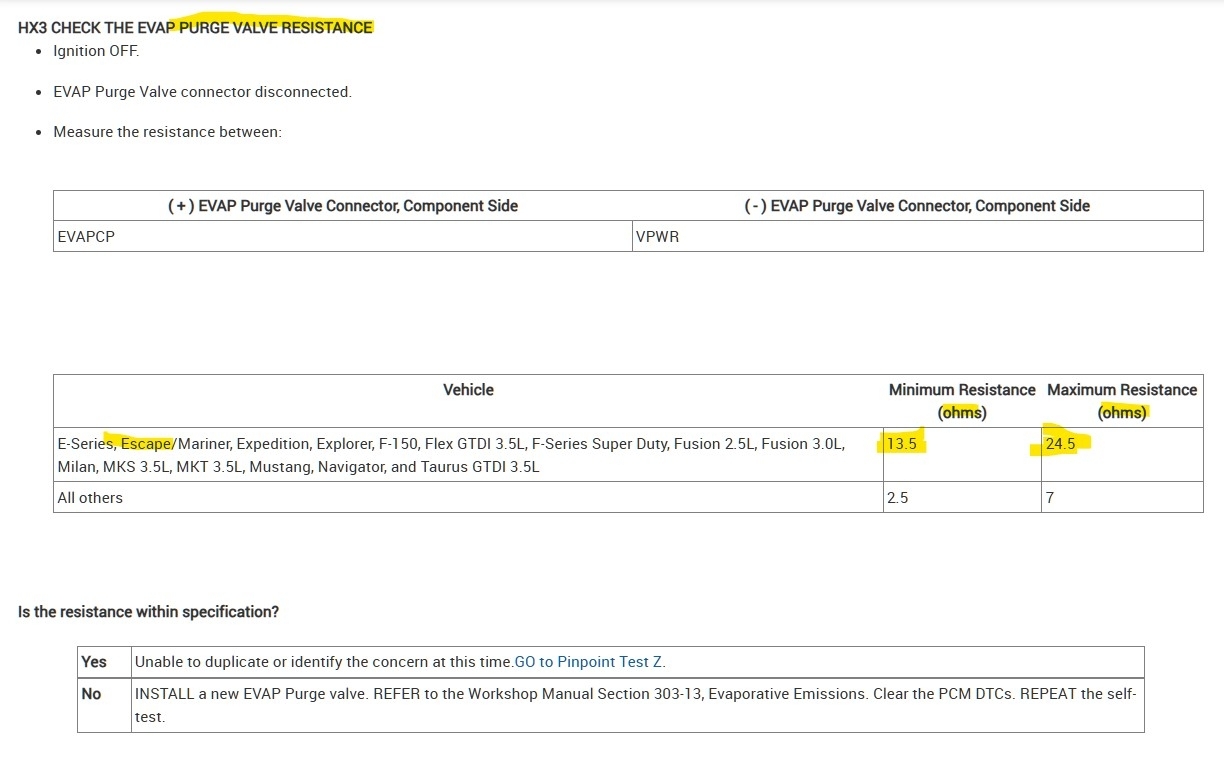Screen dimensions: 1224x757
Task: Select the All others row label
Action: pyautogui.click(x=90, y=497)
